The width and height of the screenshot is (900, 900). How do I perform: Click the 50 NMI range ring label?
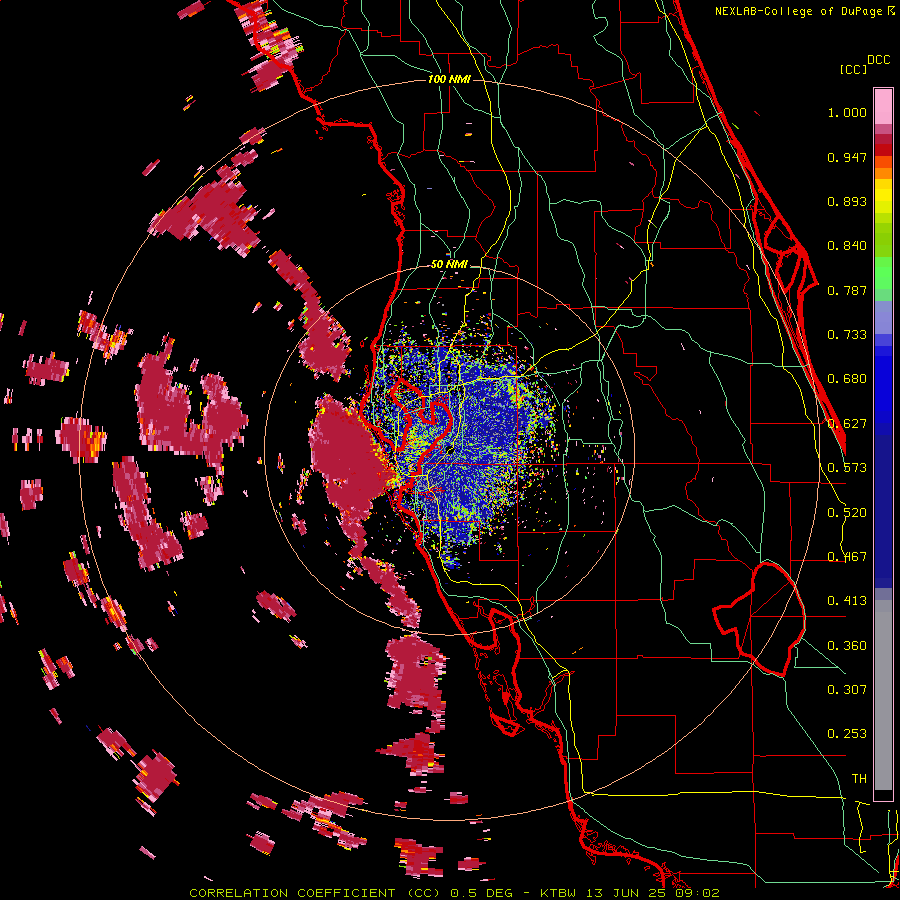point(449,265)
